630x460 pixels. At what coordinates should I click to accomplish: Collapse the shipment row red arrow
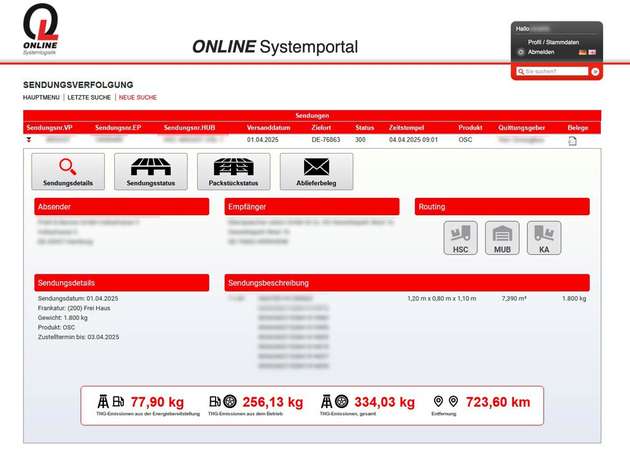tap(29, 140)
